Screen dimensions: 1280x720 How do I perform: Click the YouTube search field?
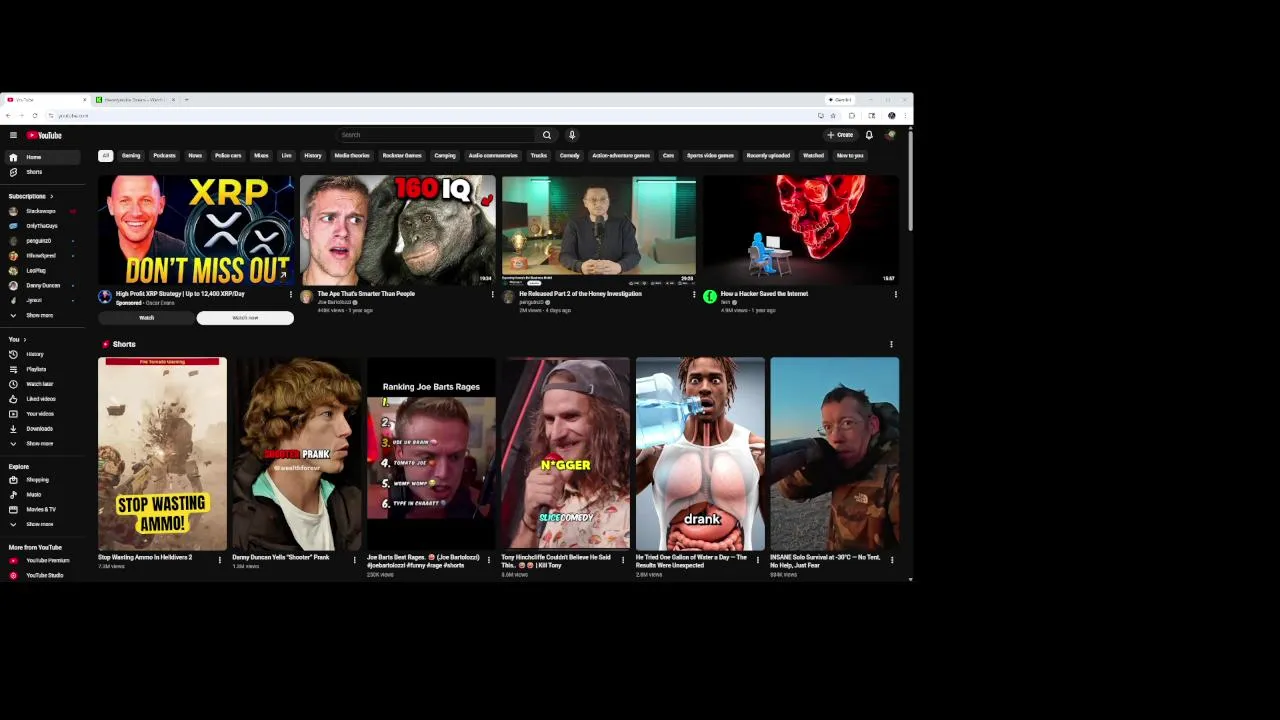(x=437, y=135)
